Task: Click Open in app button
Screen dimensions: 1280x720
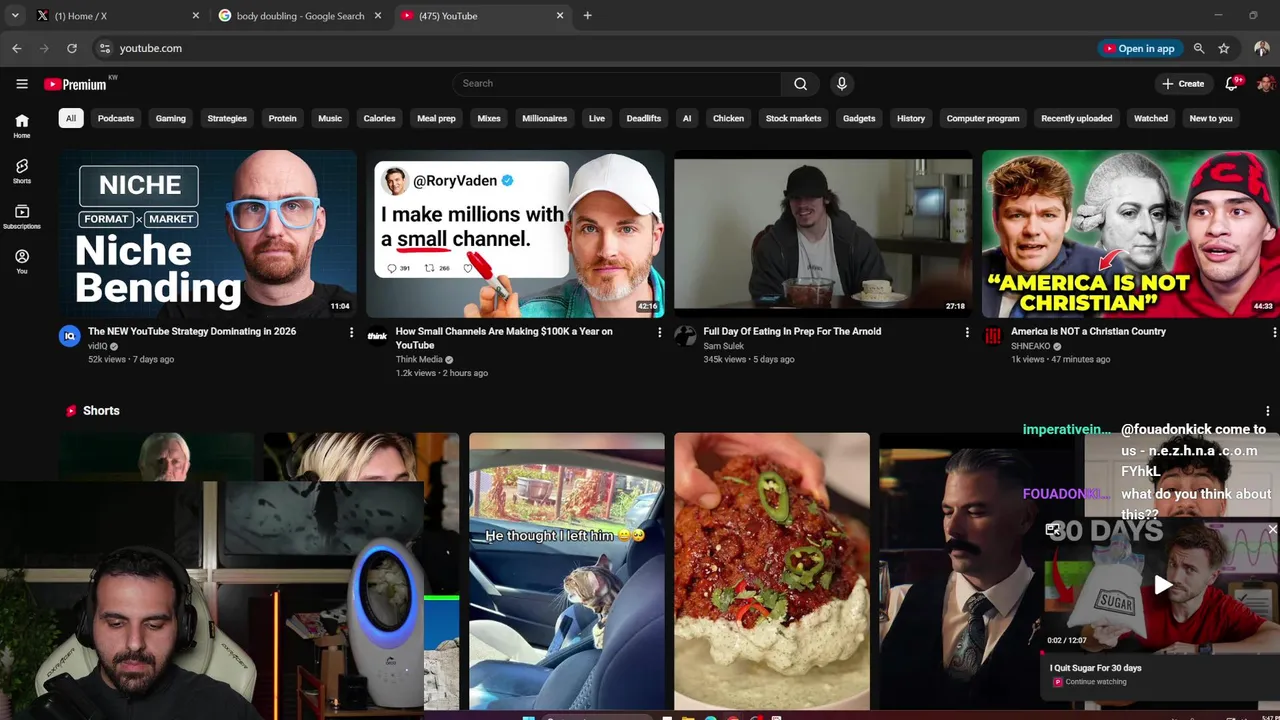Action: pos(1138,48)
